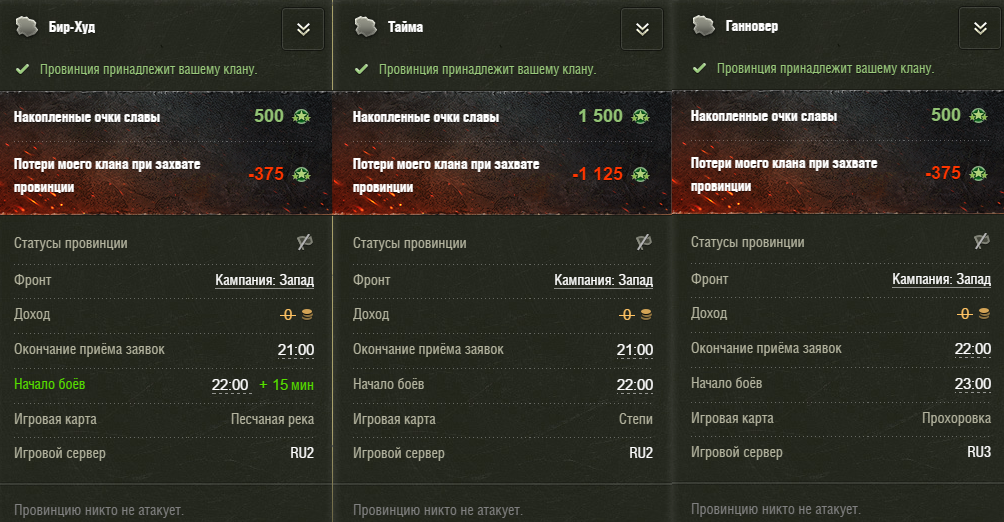This screenshot has width=1004, height=522.
Task: Open Кампания: Запад link in Ганновер panel
Action: pyautogui.click(x=941, y=279)
